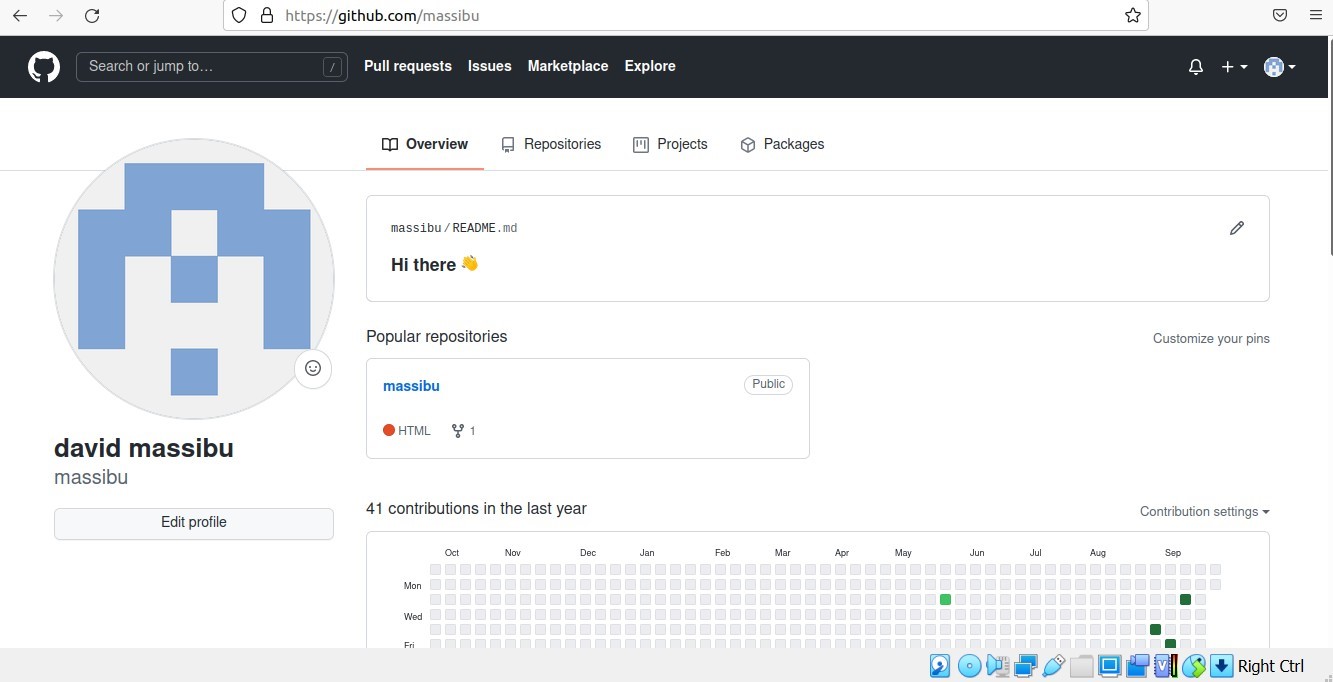
Task: Set status with the smiley icon
Action: click(313, 368)
